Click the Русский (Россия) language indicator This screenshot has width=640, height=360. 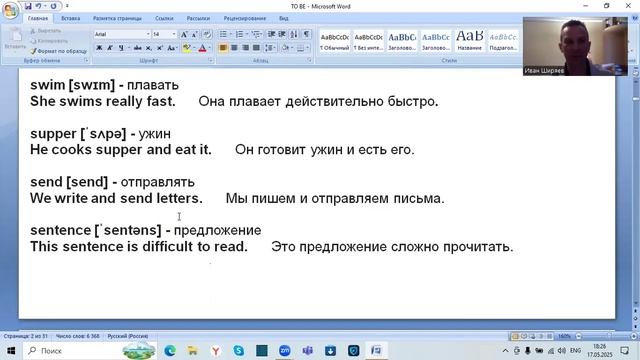(128, 336)
